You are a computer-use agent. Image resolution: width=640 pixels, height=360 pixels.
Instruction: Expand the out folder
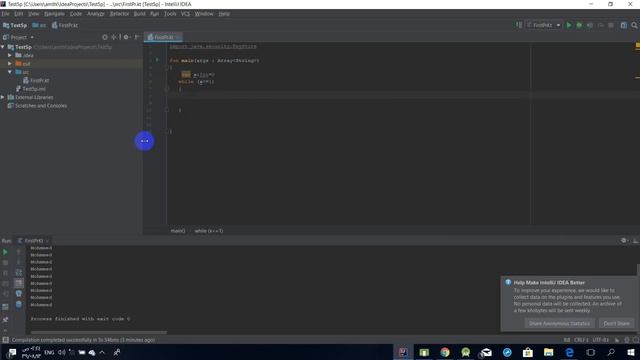[x=10, y=64]
